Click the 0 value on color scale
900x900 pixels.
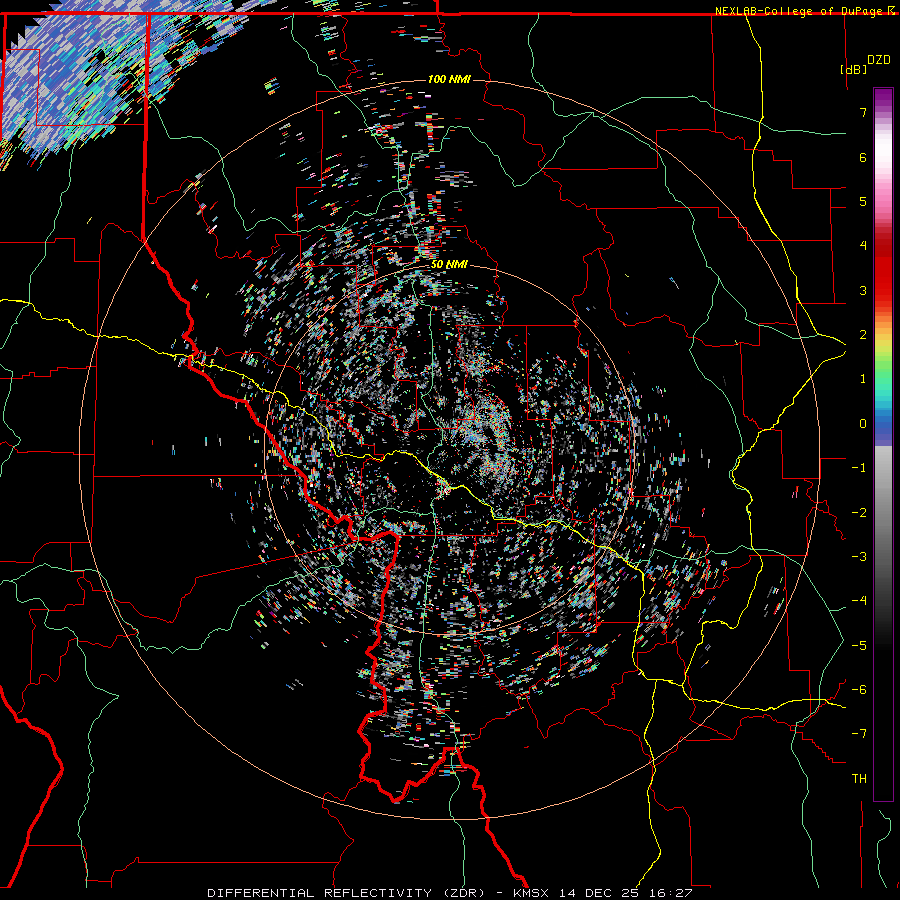tap(863, 424)
